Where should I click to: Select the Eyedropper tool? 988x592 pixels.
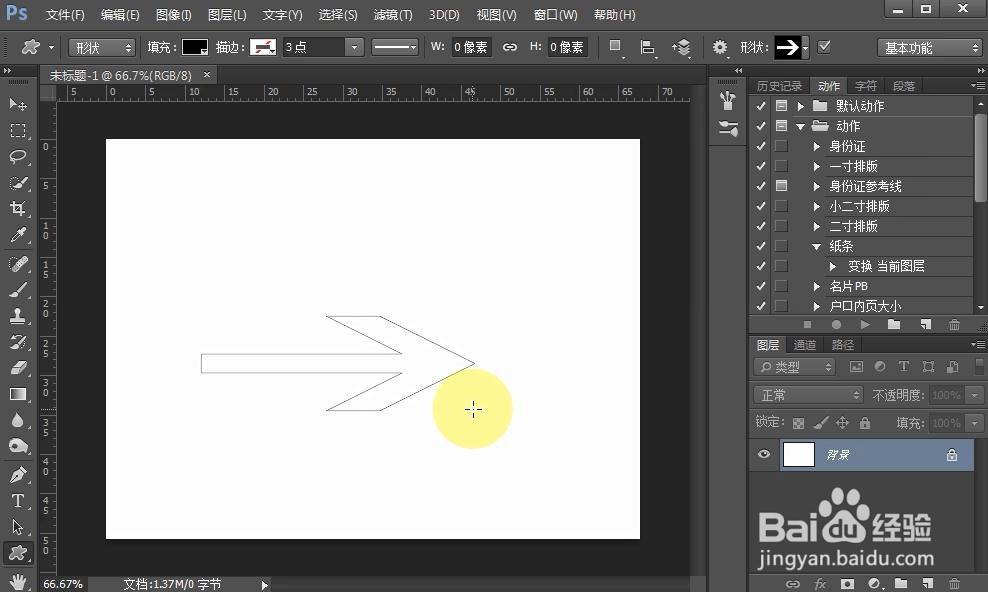(x=18, y=235)
